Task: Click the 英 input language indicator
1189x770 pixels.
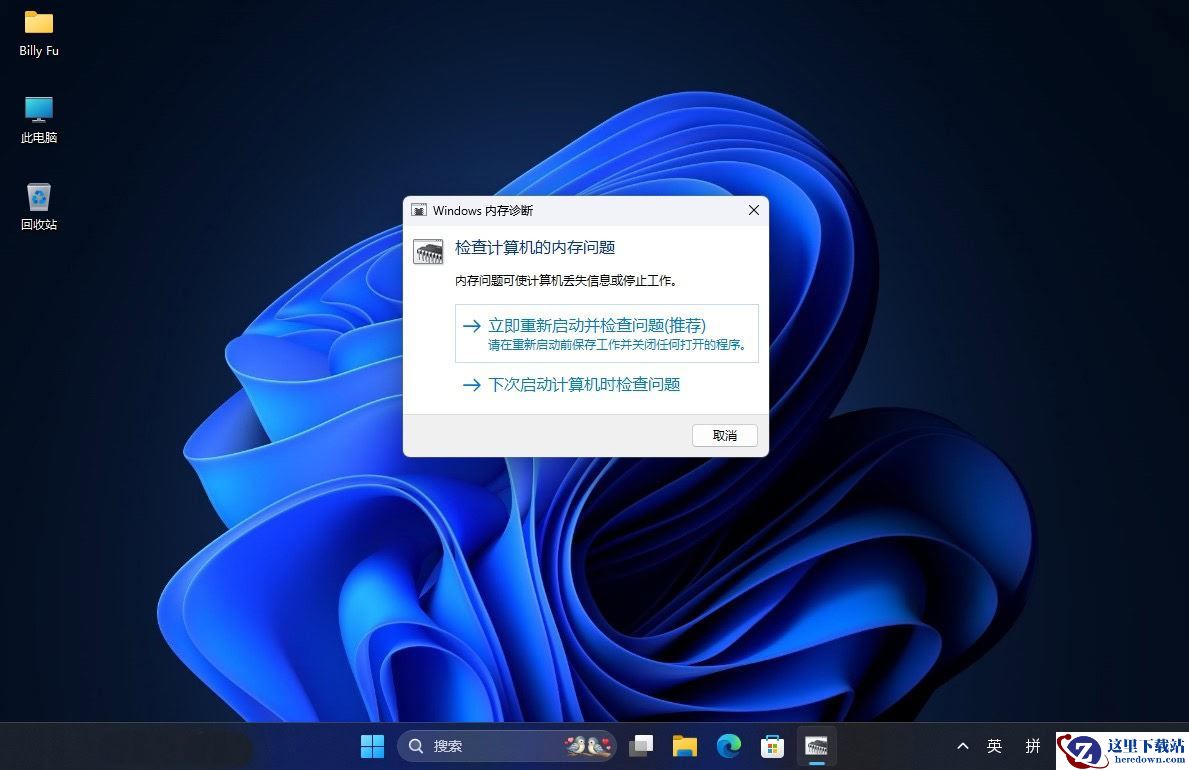Action: coord(994,746)
